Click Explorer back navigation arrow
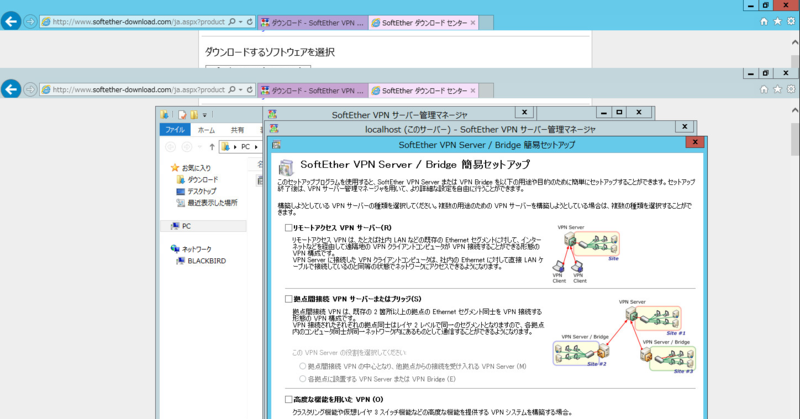This screenshot has width=800, height=419. (170, 147)
